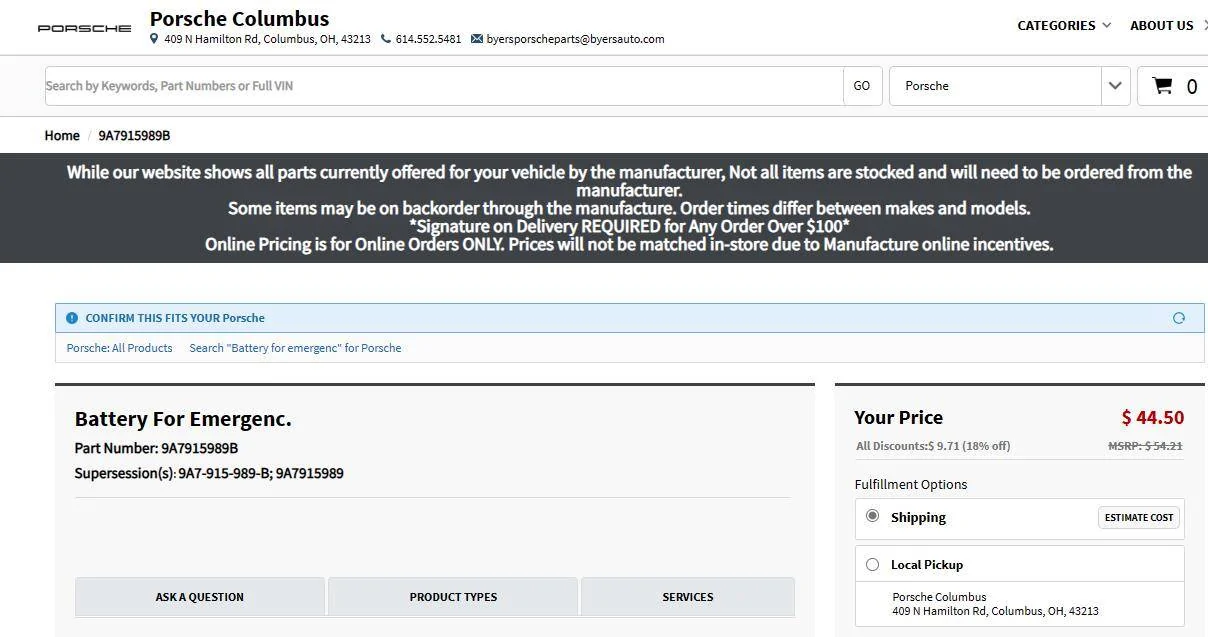This screenshot has height=637, width=1208.
Task: Open Search "Battery for emergenc" link
Action: click(295, 348)
